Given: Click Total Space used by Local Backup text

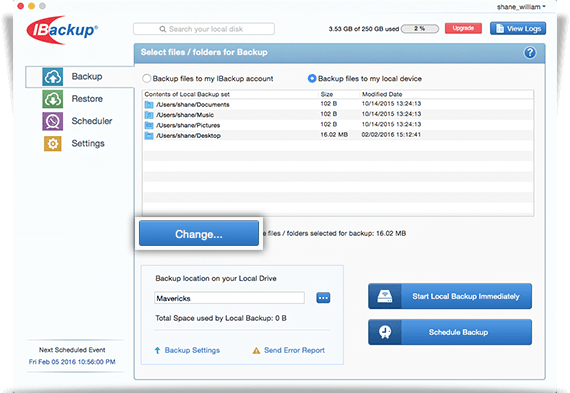Looking at the screenshot, I should (221, 318).
